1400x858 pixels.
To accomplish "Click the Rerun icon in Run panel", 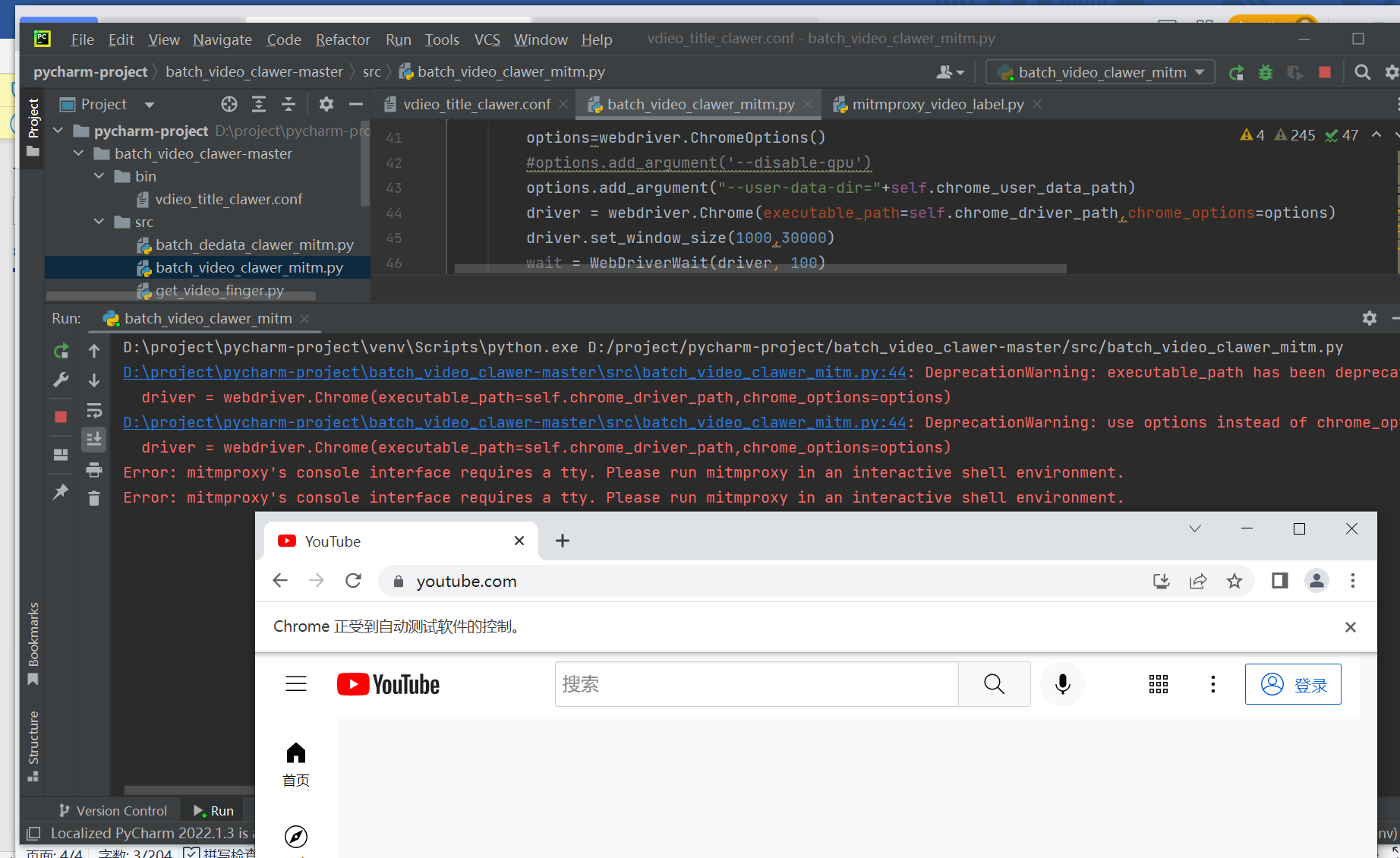I will [61, 351].
